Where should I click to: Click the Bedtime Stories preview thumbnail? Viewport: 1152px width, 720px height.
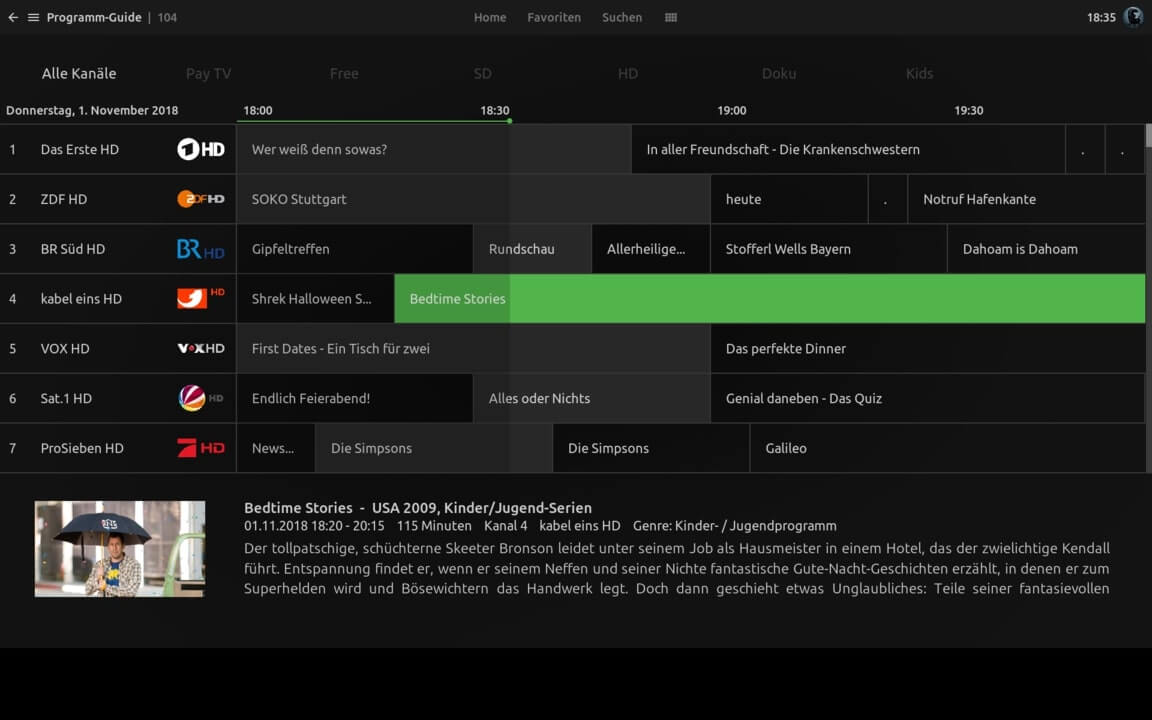(x=120, y=549)
